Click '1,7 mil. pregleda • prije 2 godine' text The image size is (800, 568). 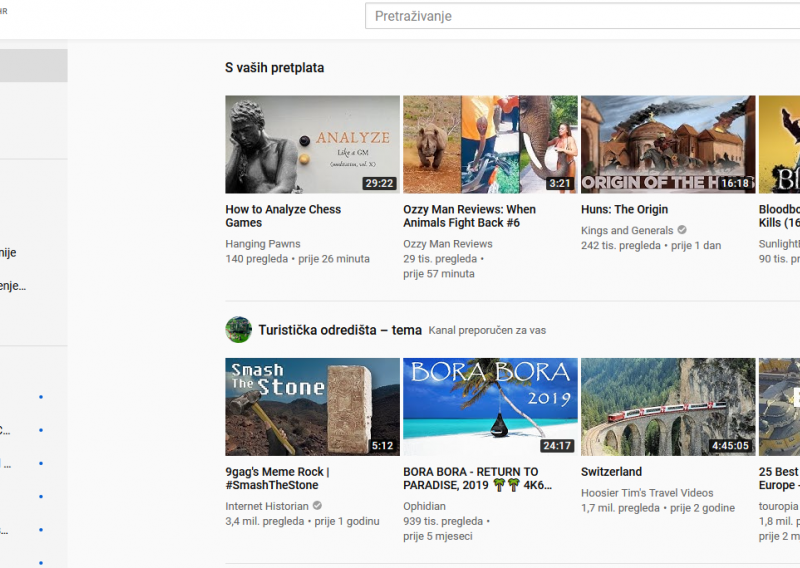(x=658, y=508)
